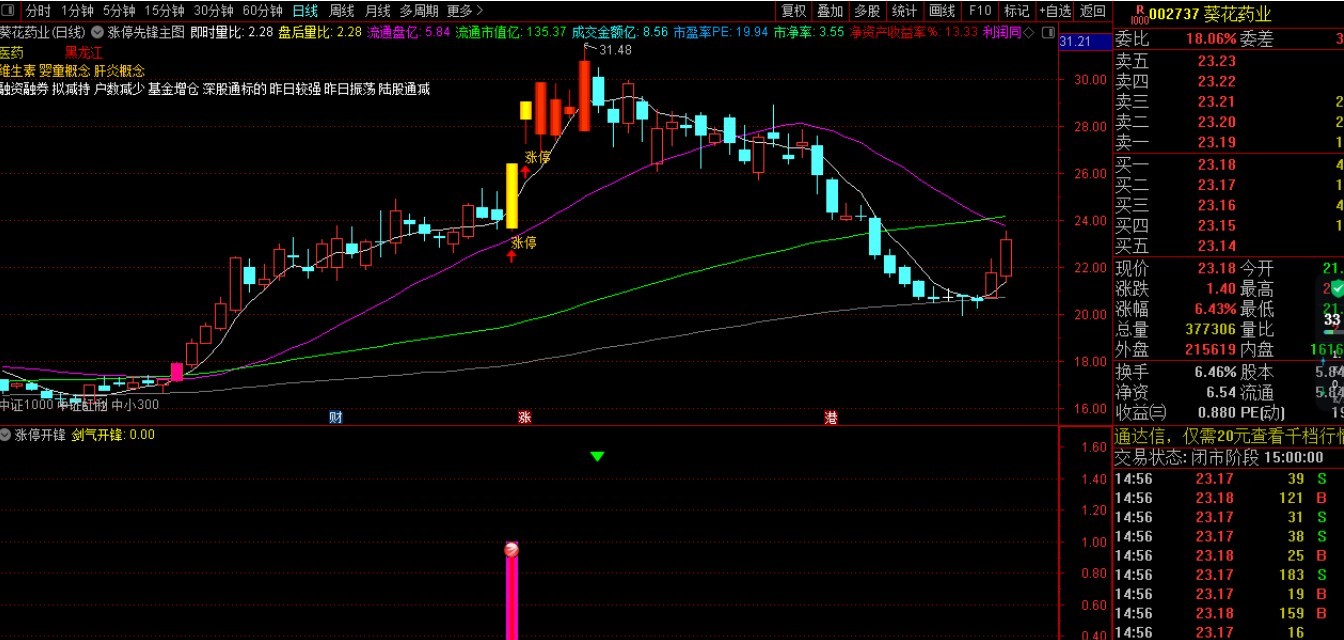Click the 买一 price 23.18
Screen dimensions: 1344x640
pos(1216,165)
